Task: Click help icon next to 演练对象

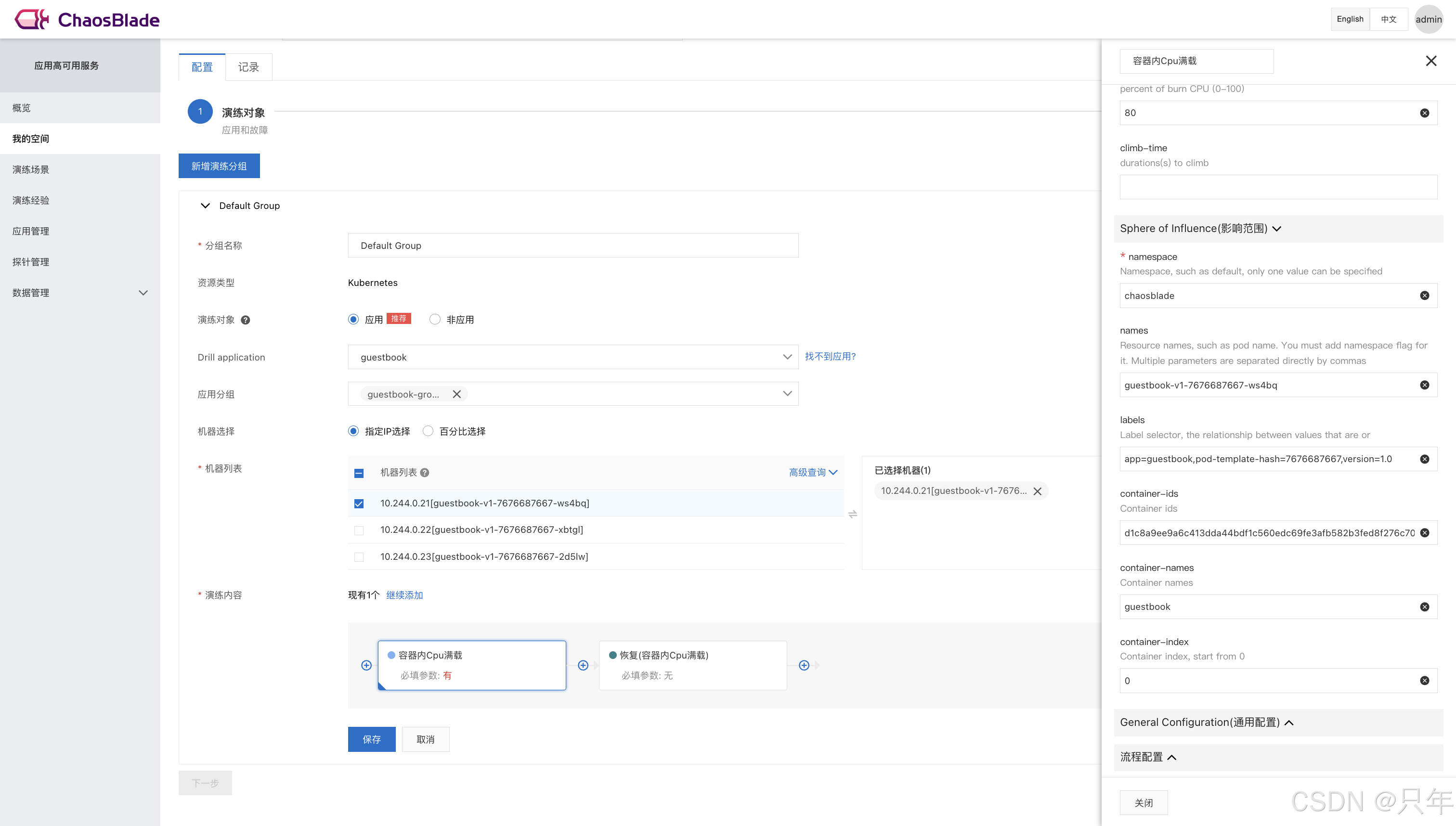Action: pyautogui.click(x=245, y=320)
